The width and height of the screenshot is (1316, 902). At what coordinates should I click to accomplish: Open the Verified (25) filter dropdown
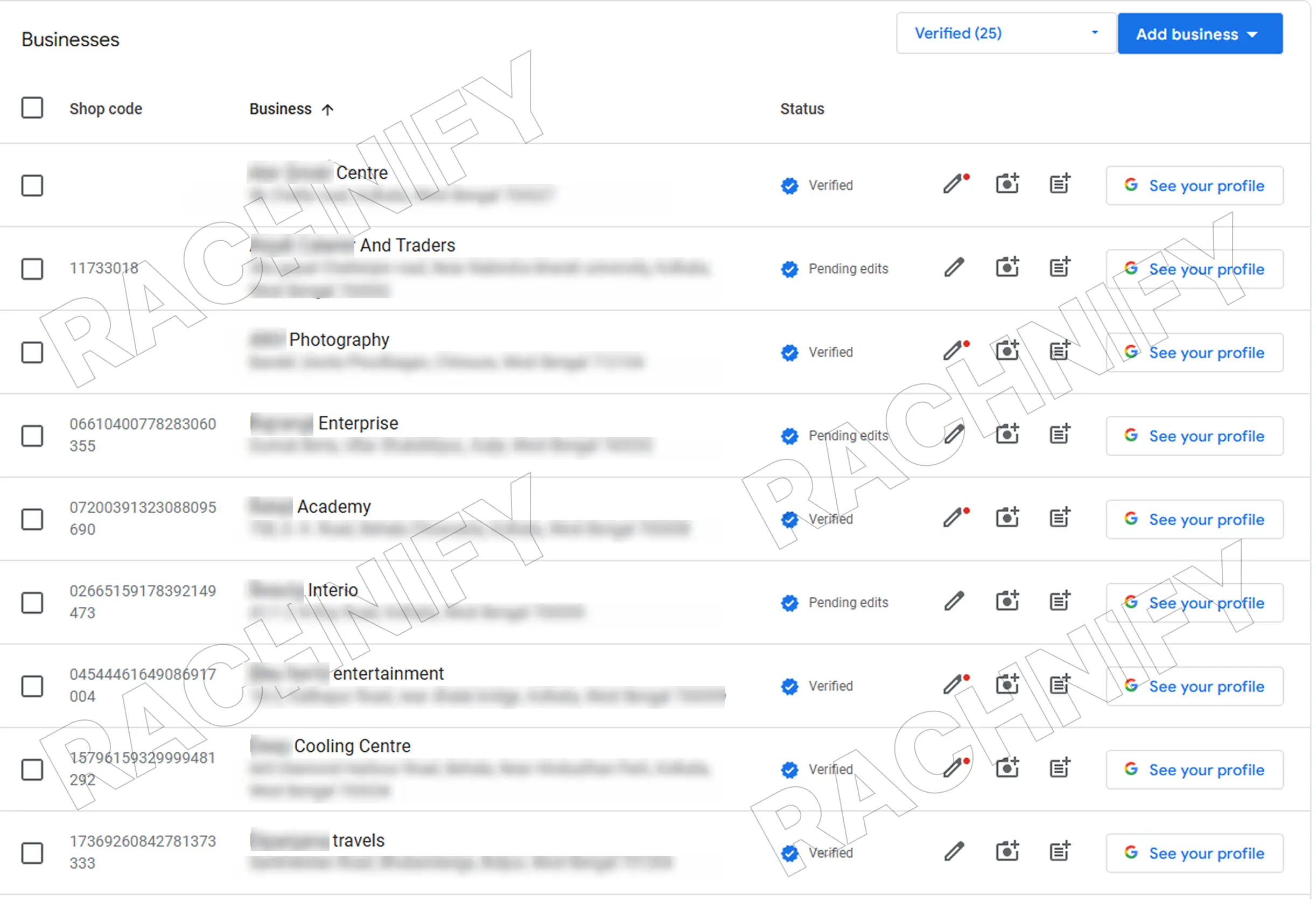point(1006,33)
